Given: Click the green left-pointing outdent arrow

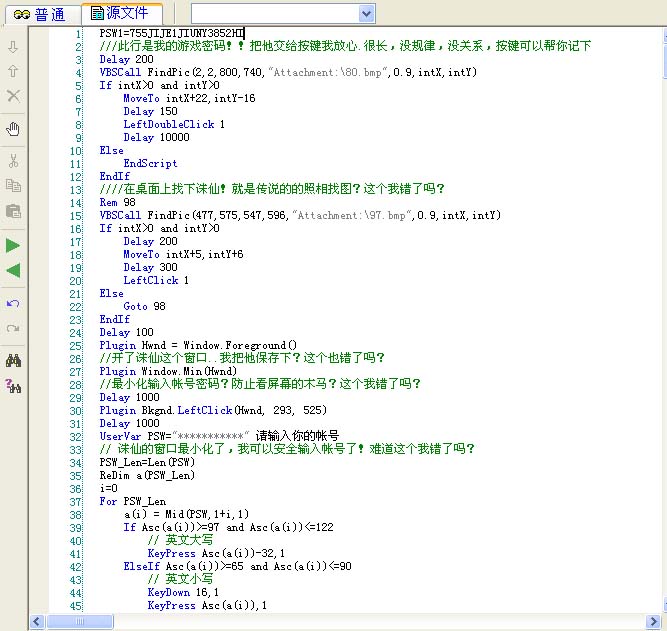Looking at the screenshot, I should click(13, 270).
